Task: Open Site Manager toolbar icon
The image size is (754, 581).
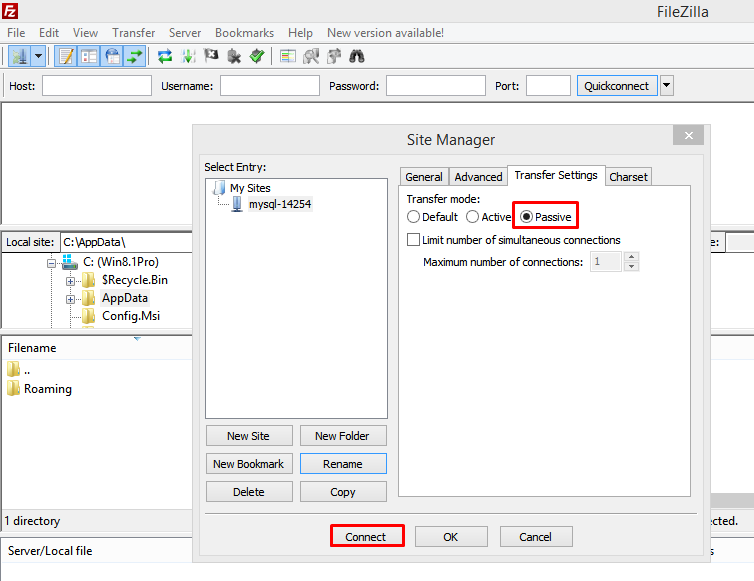Action: (18, 57)
